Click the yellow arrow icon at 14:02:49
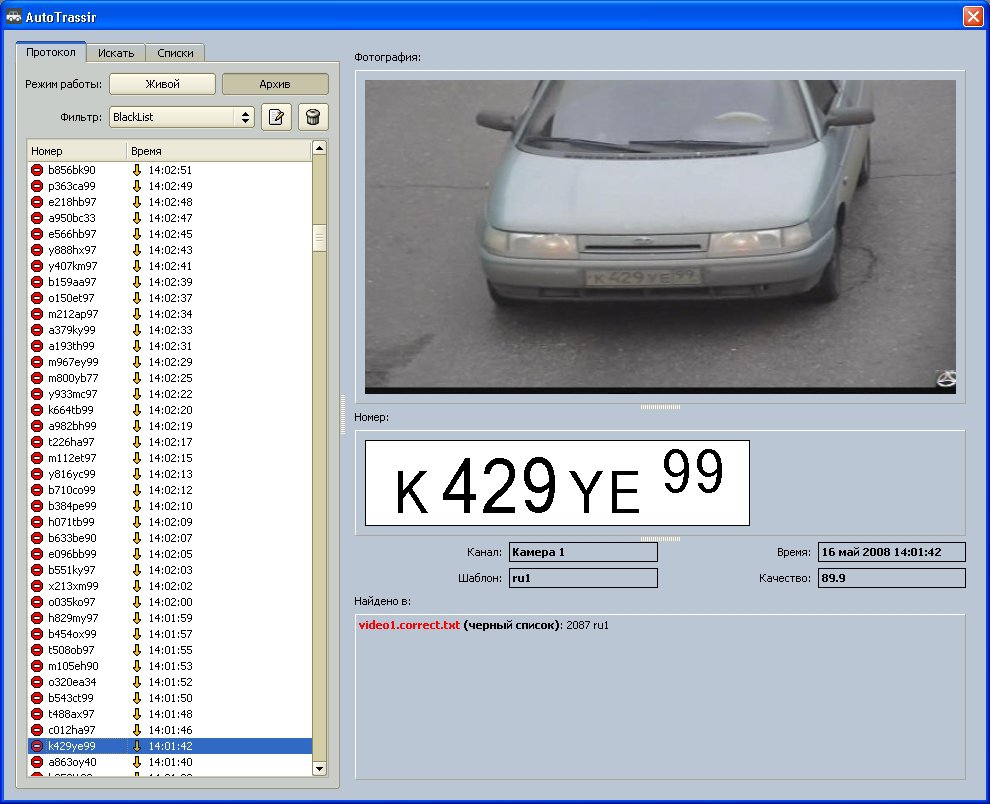The height and width of the screenshot is (804, 990). 137,186
